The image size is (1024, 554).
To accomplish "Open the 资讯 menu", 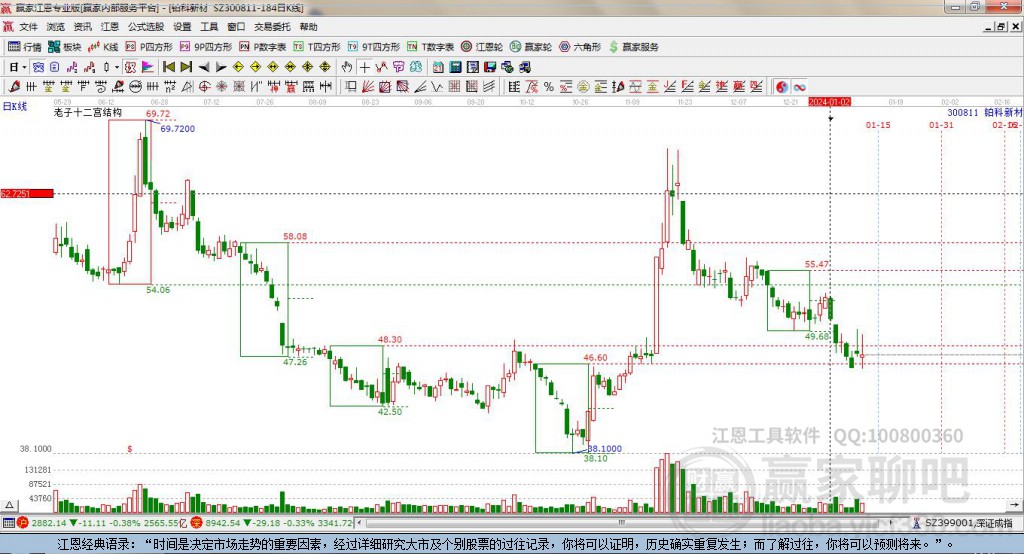I will tap(82, 27).
